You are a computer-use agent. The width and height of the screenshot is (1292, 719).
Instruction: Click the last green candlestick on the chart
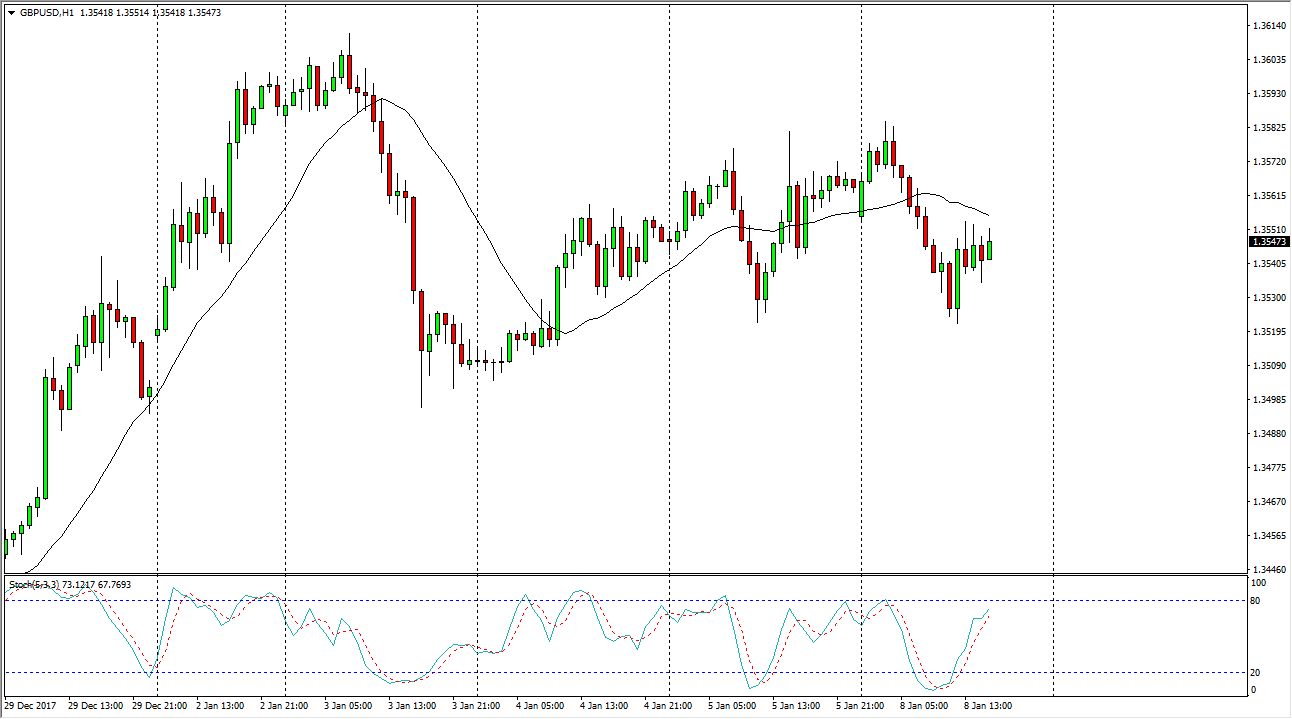pos(989,250)
